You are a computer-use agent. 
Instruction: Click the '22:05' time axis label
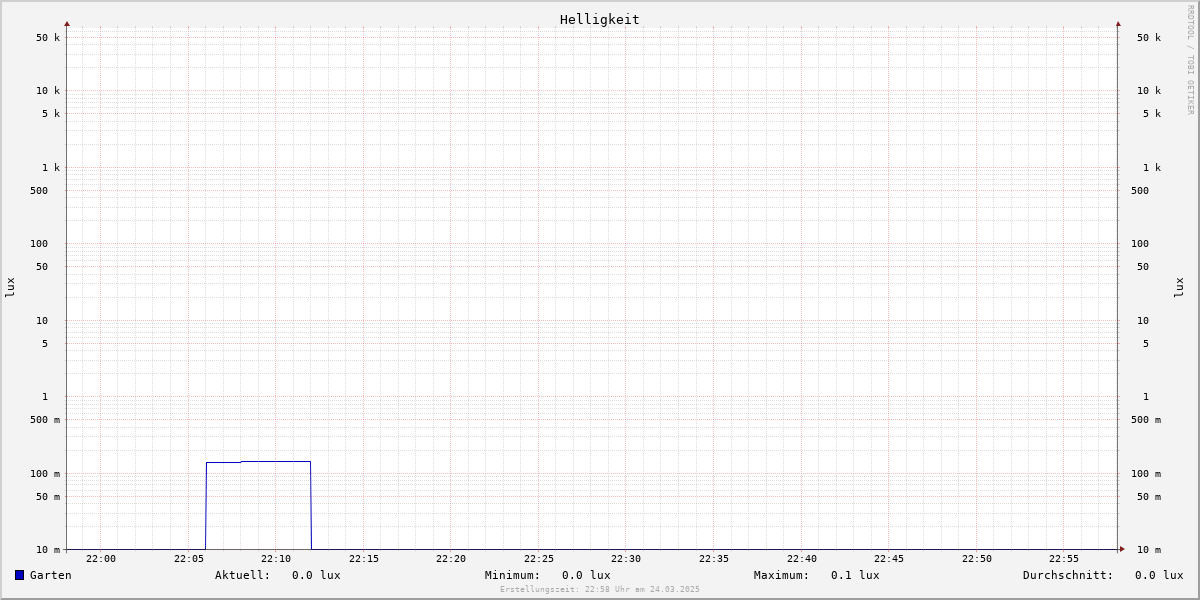click(189, 559)
